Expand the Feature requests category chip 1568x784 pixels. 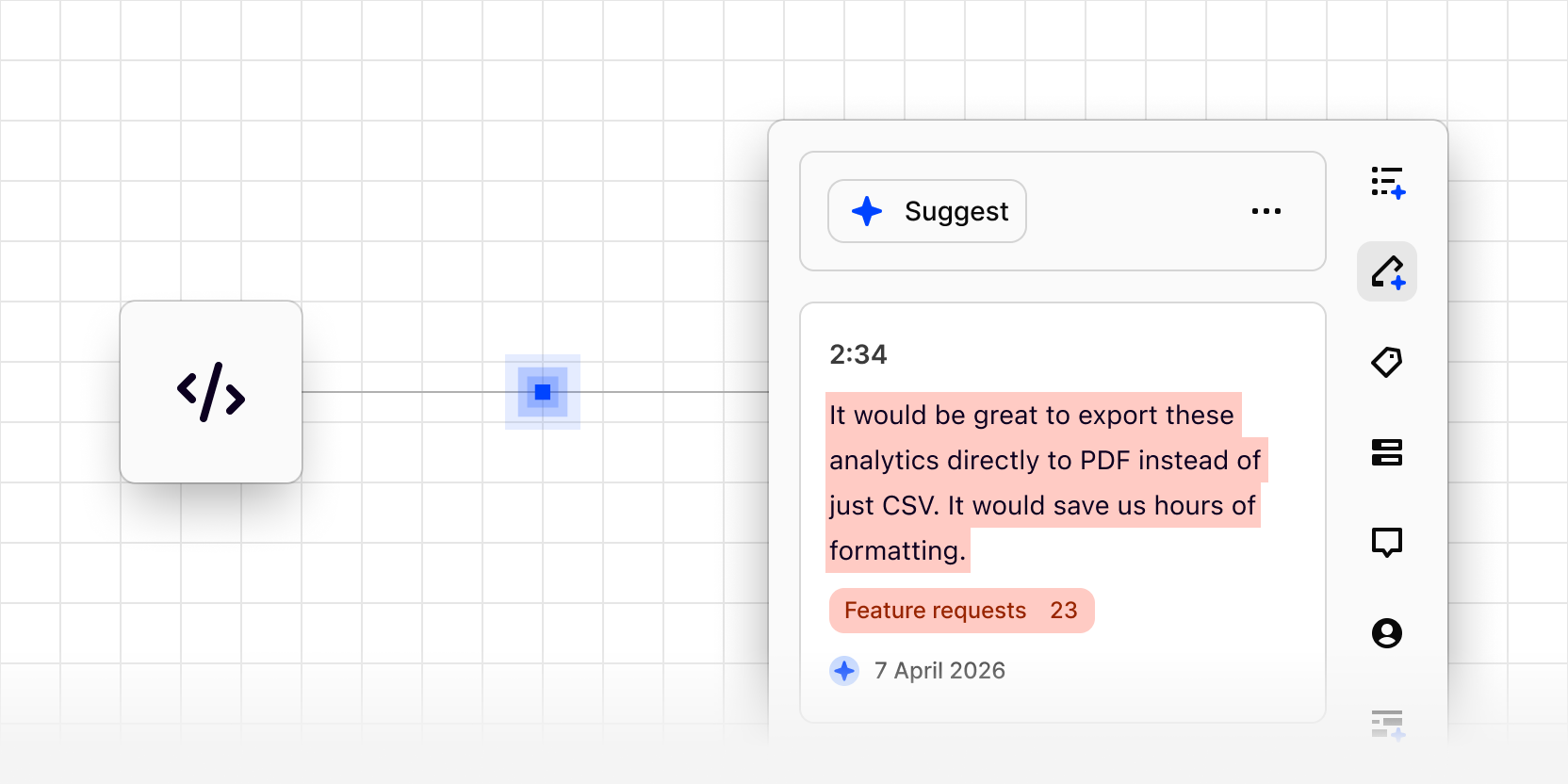[961, 611]
